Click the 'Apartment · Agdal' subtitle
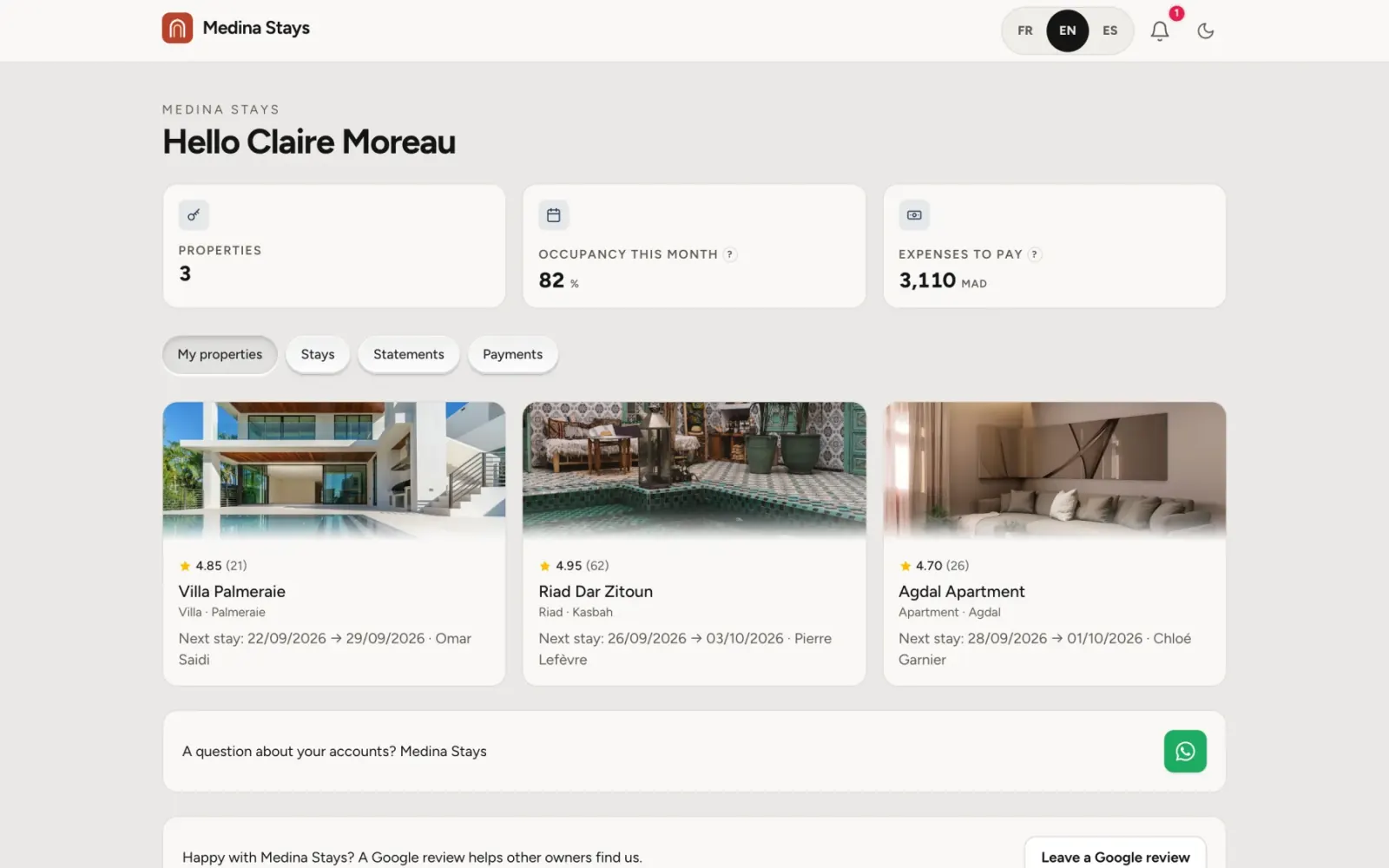Screen dimensions: 1389x868 pos(950,612)
